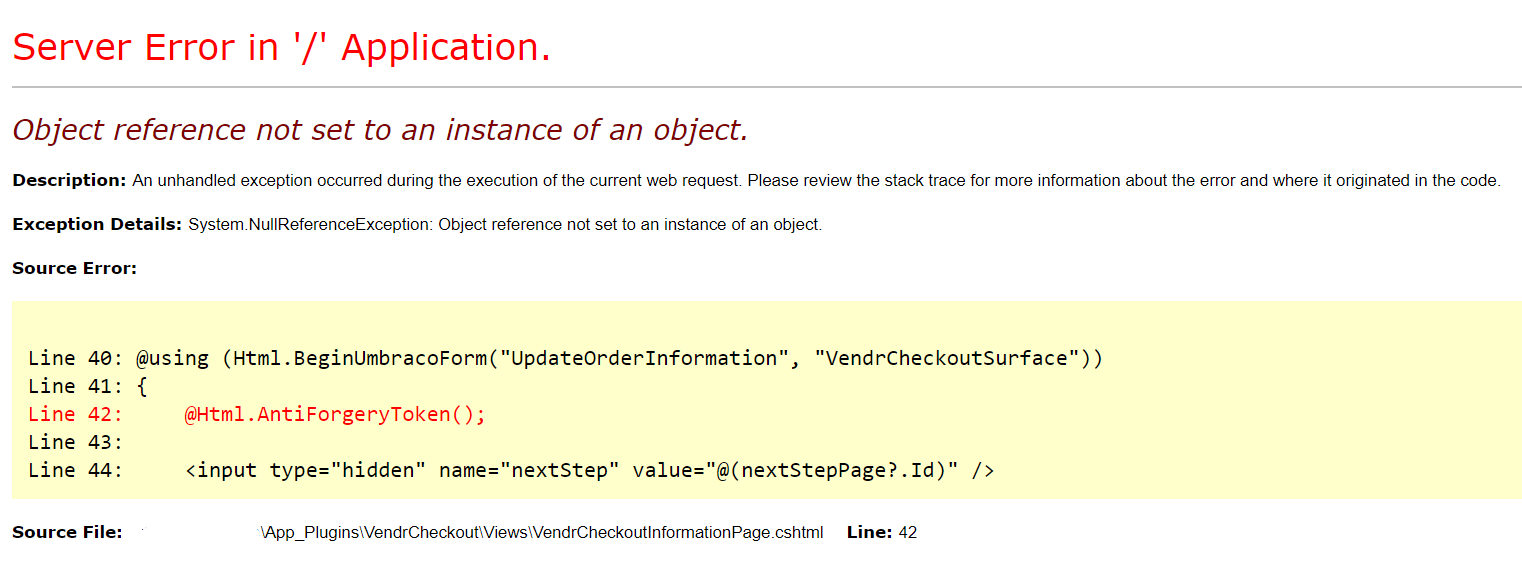This screenshot has width=1522, height=562.
Task: Click the italic 'Object reference not set' subheading
Action: coord(380,130)
